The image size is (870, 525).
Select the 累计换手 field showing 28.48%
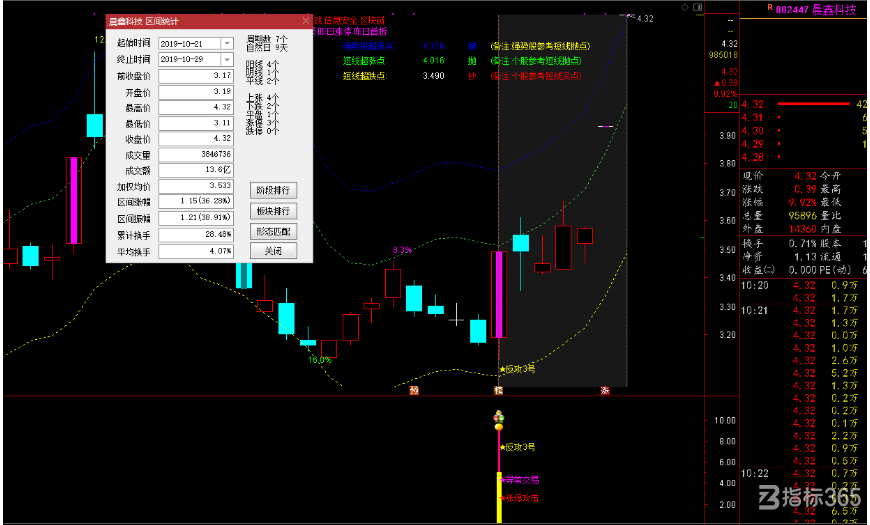click(196, 235)
